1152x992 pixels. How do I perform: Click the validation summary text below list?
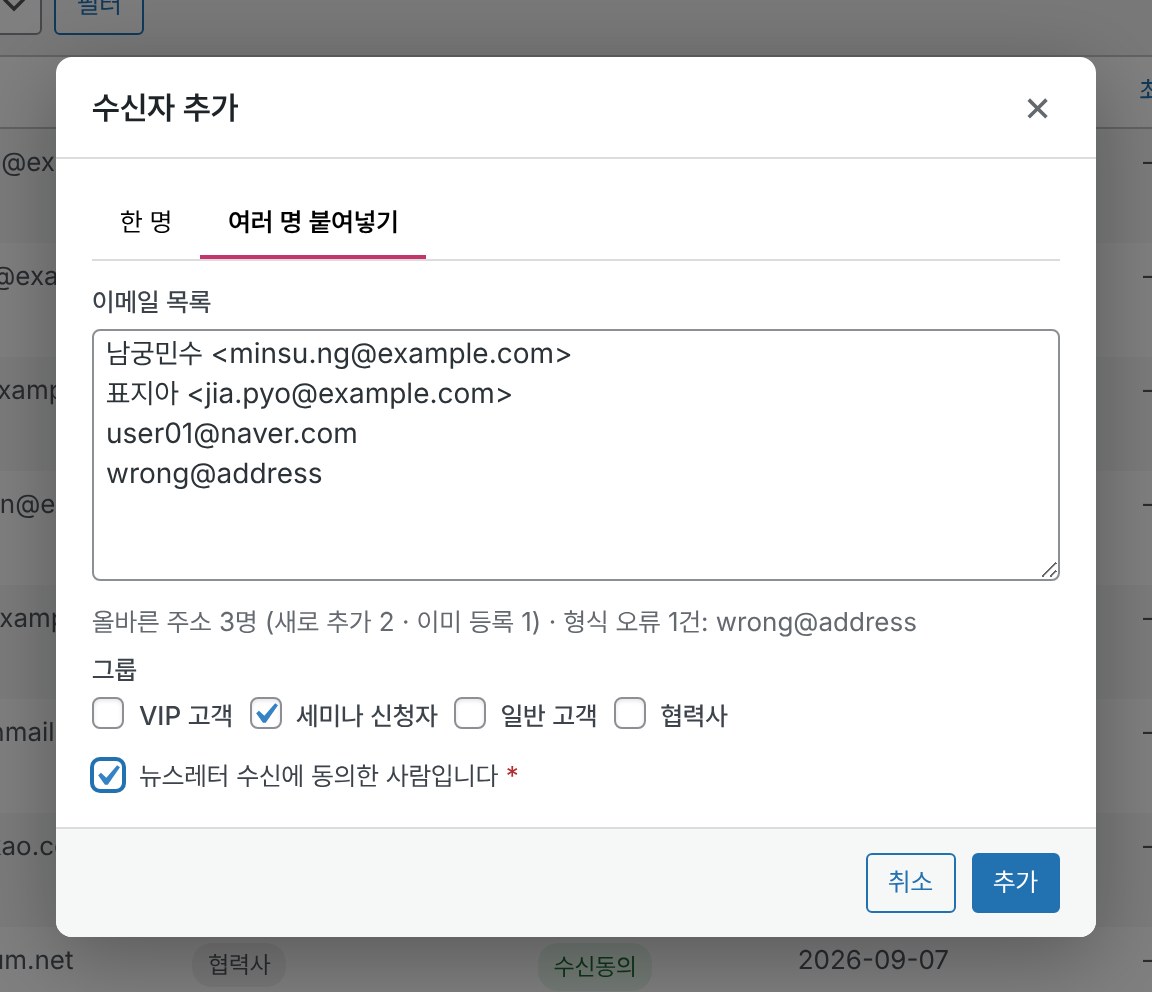point(504,622)
